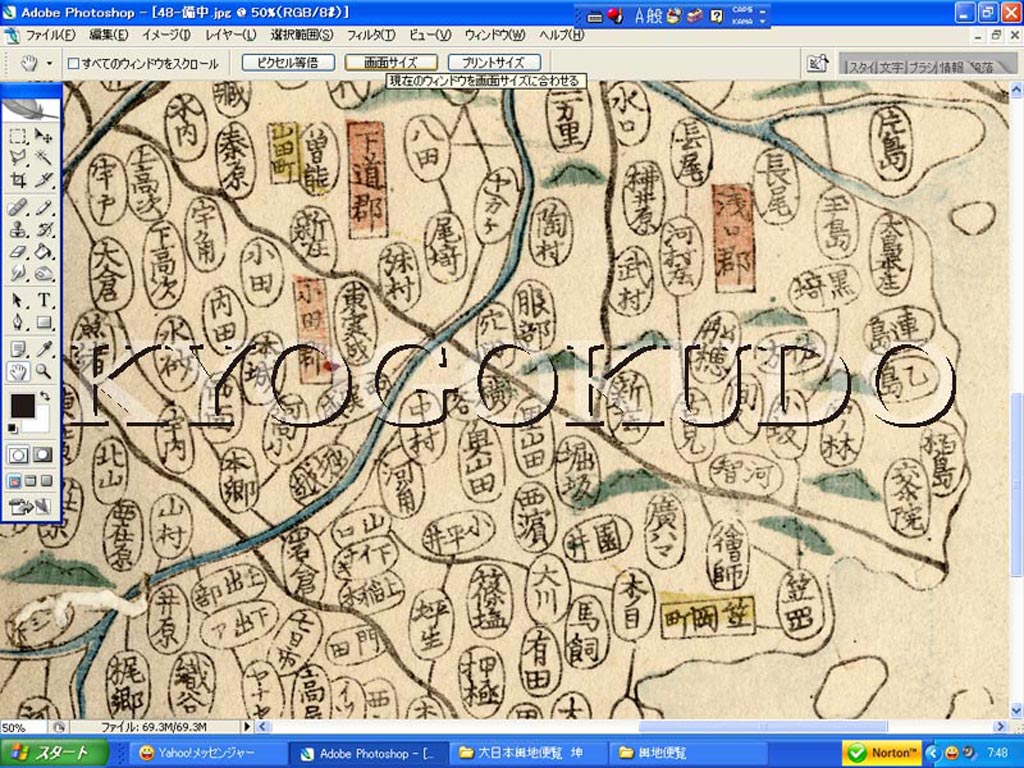Click the Norton tray indicator
The image size is (1024, 768).
pos(882,753)
